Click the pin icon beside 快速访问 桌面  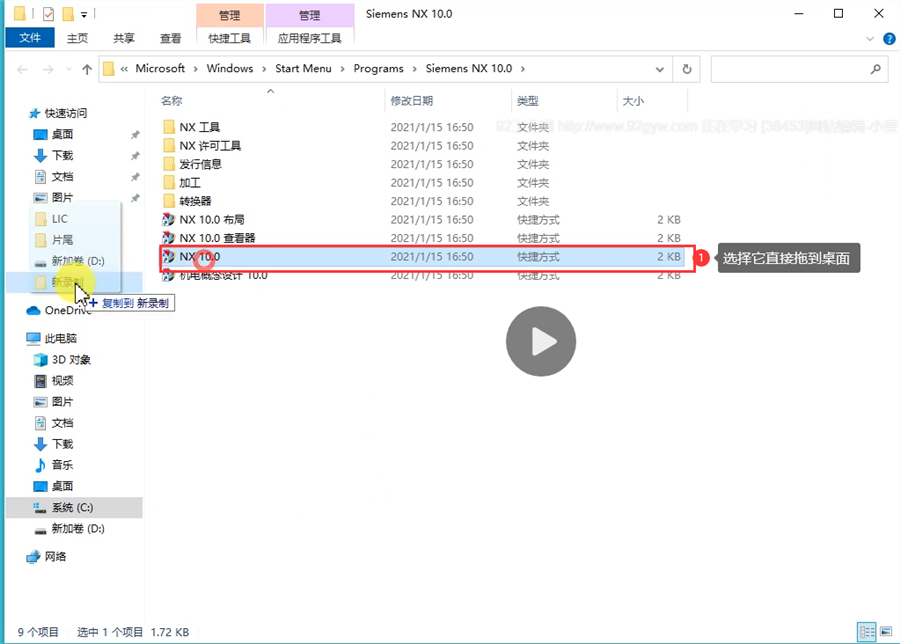(135, 135)
